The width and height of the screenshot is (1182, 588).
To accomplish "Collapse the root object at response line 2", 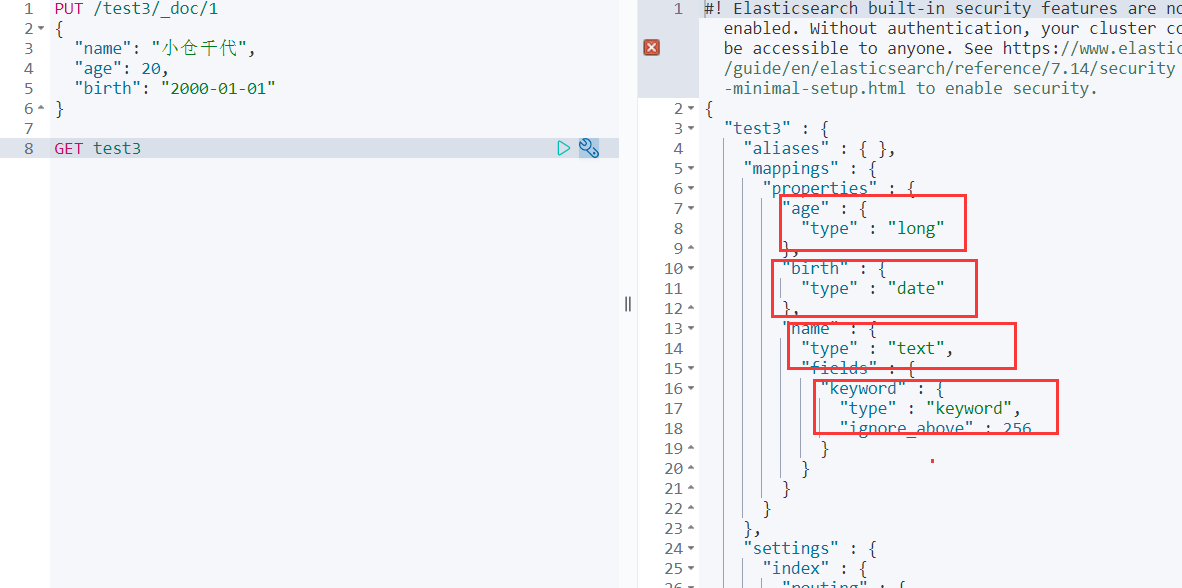I will coord(691,109).
